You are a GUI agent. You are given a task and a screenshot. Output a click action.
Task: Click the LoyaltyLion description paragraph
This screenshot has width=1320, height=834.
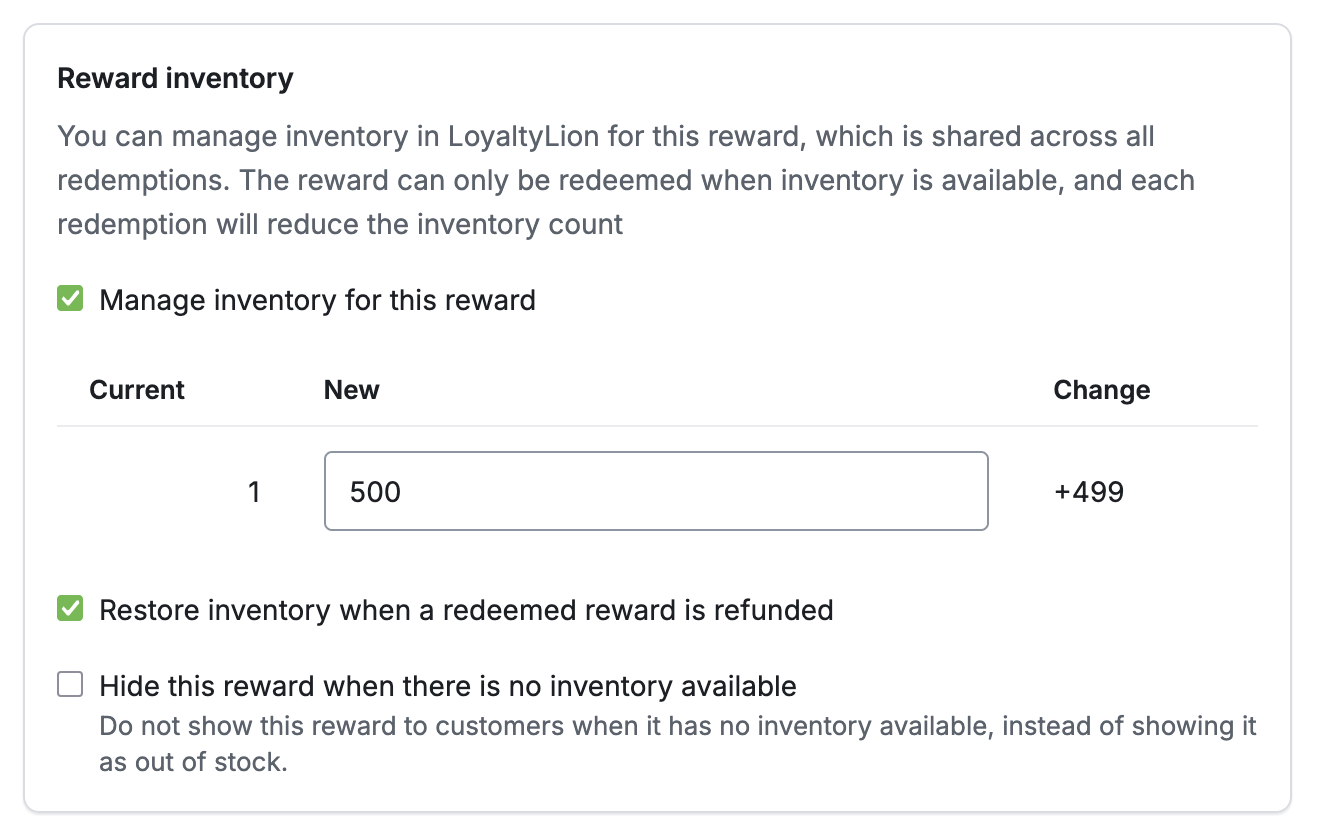click(x=627, y=180)
